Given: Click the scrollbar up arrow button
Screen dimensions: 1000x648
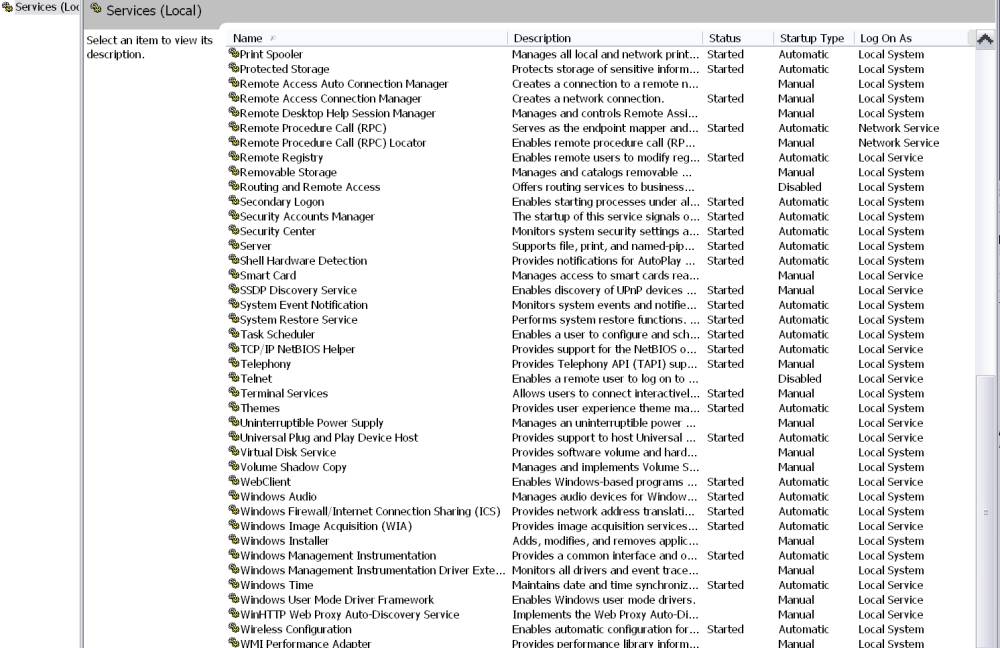Looking at the screenshot, I should click(985, 39).
